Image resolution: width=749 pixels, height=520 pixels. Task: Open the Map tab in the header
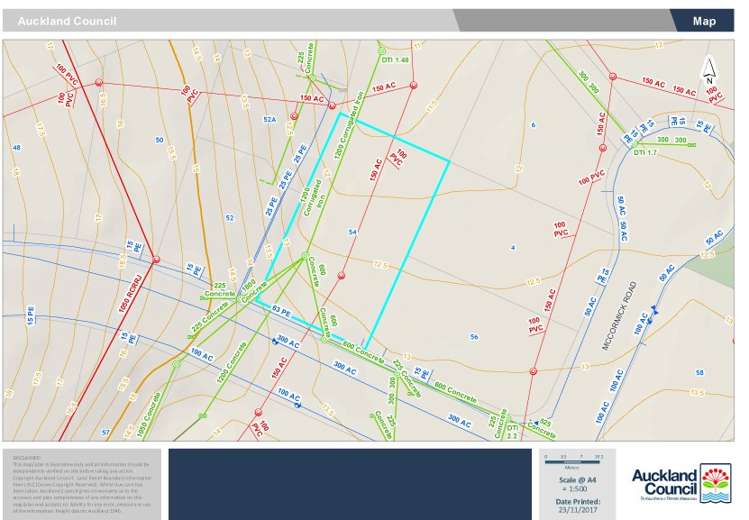coord(704,21)
